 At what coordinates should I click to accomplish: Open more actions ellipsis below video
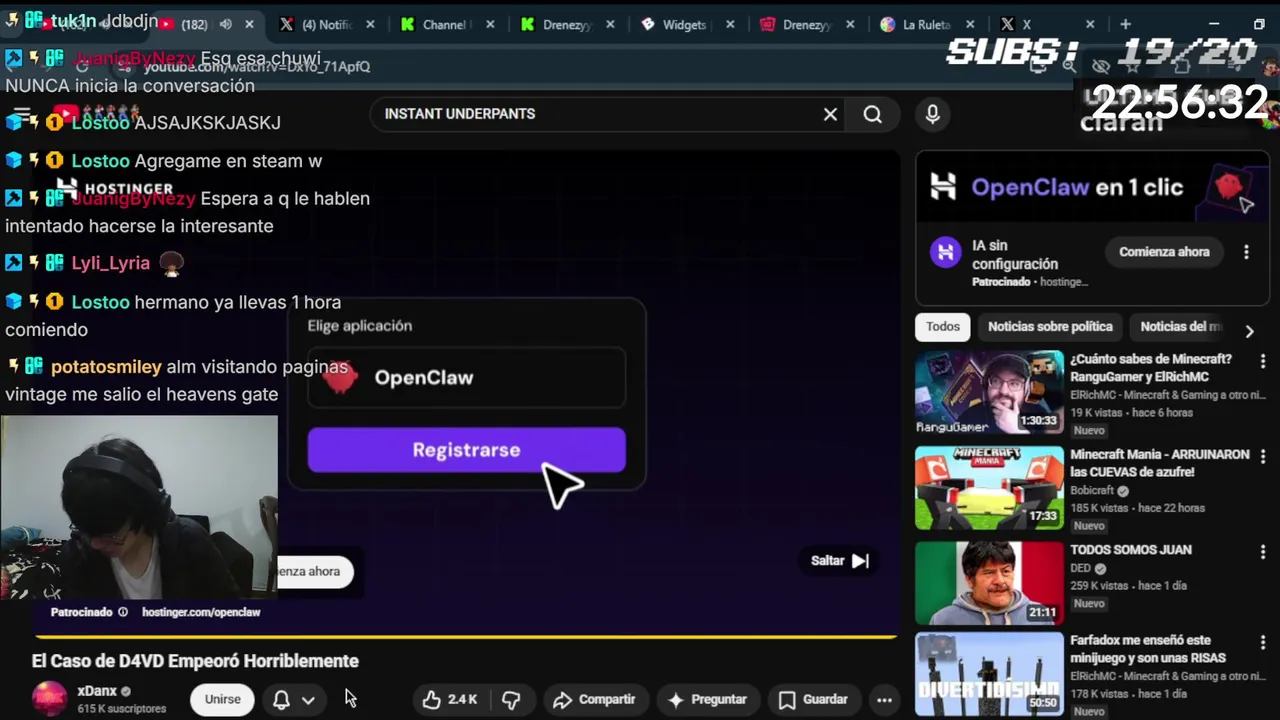click(x=884, y=700)
